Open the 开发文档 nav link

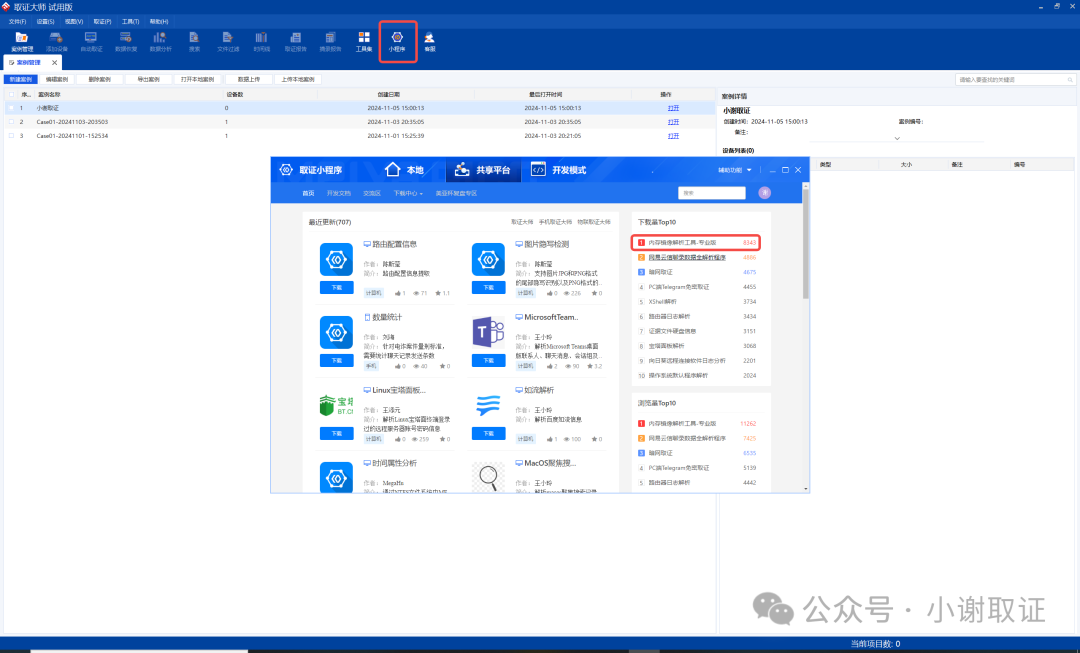click(338, 194)
